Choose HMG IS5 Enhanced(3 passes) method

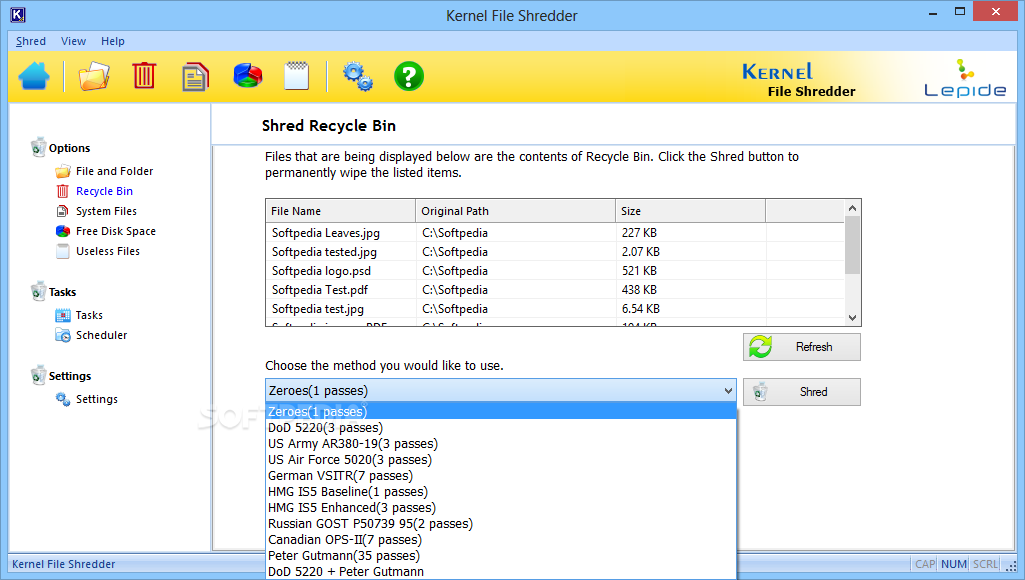[x=501, y=507]
